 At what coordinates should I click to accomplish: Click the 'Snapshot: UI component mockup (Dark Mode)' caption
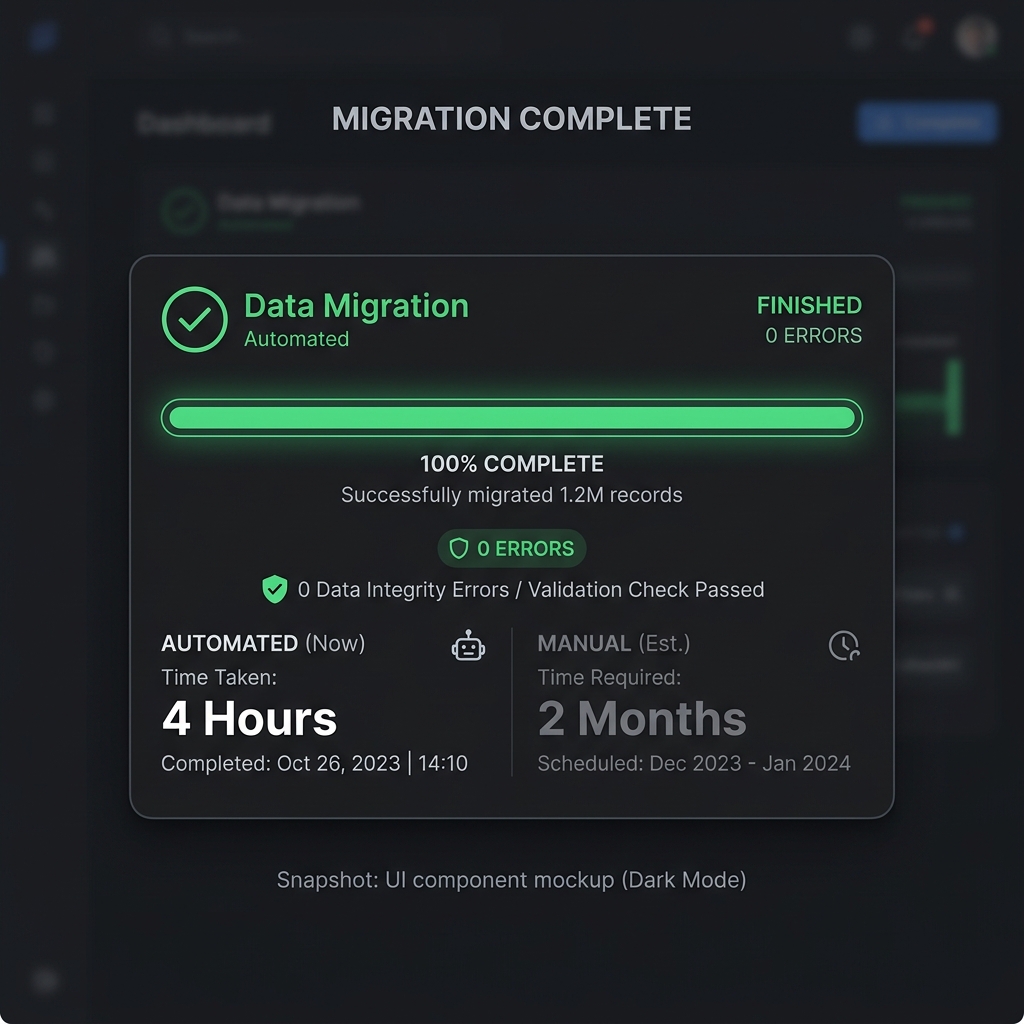click(x=511, y=880)
